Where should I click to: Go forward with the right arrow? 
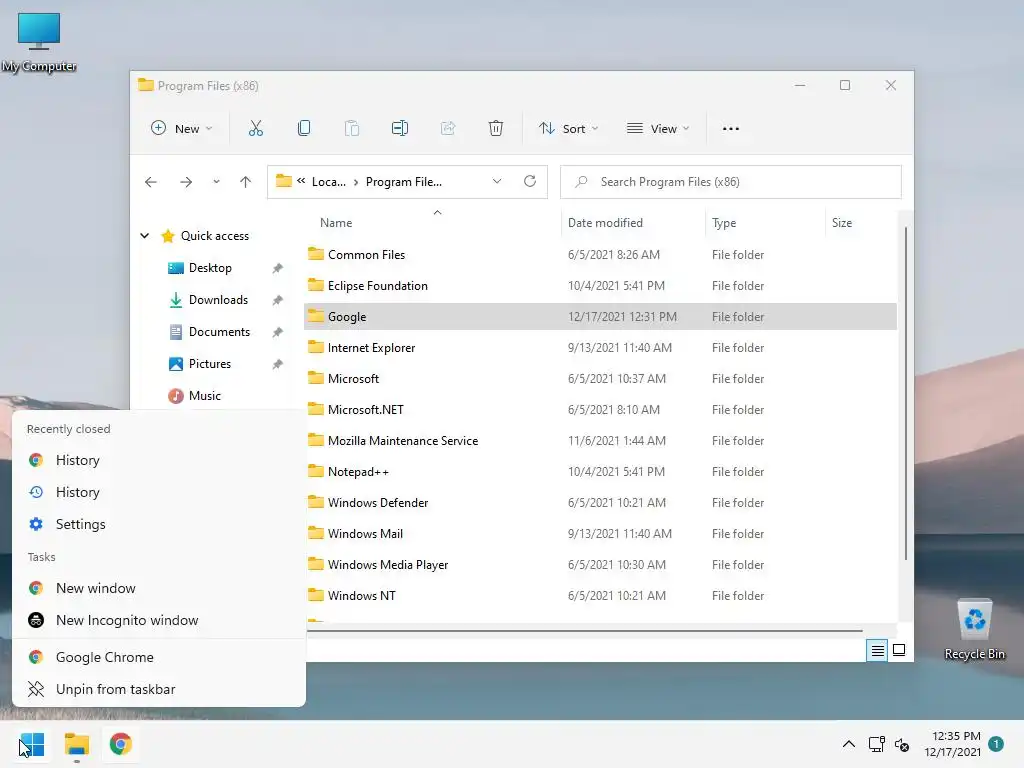(x=186, y=182)
